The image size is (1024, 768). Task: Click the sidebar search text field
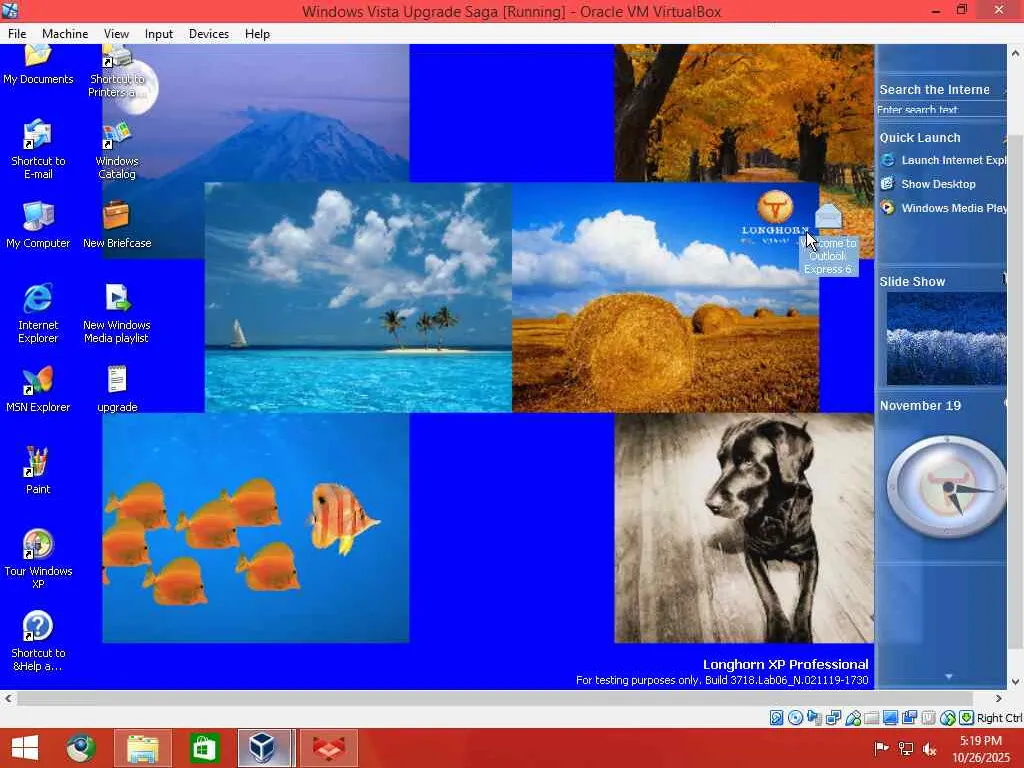[941, 110]
